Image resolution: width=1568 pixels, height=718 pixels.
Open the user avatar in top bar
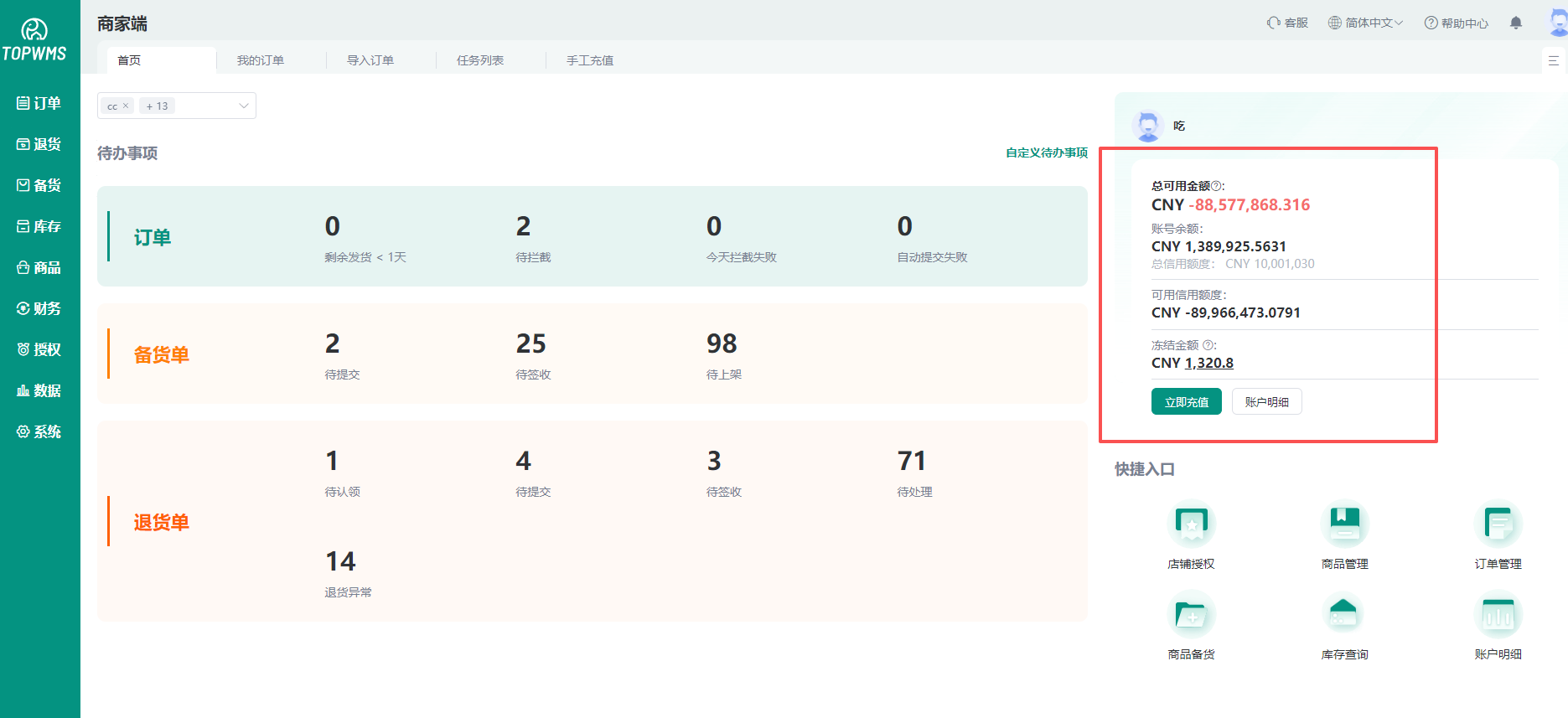1558,22
